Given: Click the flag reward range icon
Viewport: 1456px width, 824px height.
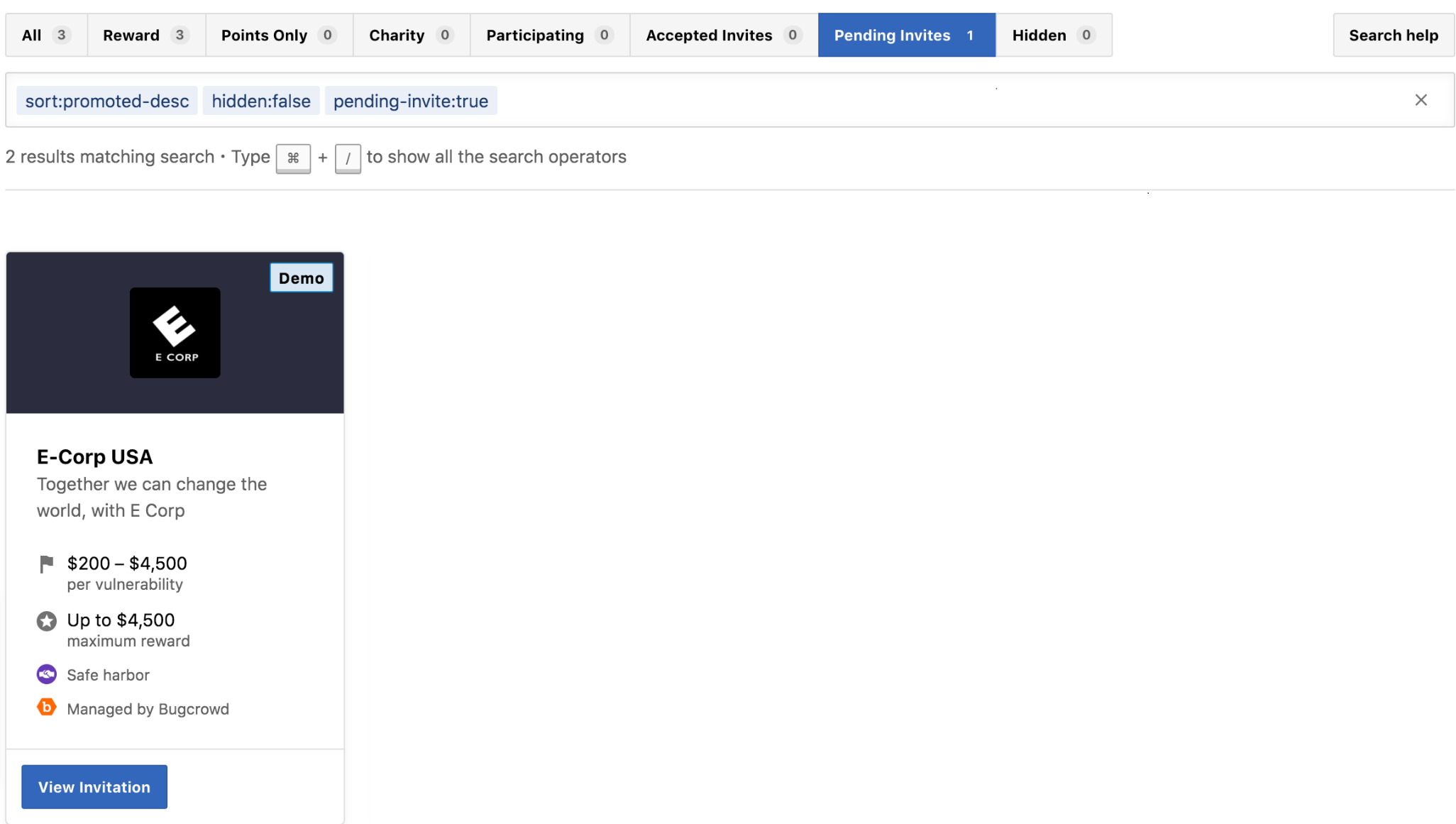Looking at the screenshot, I should pyautogui.click(x=47, y=564).
